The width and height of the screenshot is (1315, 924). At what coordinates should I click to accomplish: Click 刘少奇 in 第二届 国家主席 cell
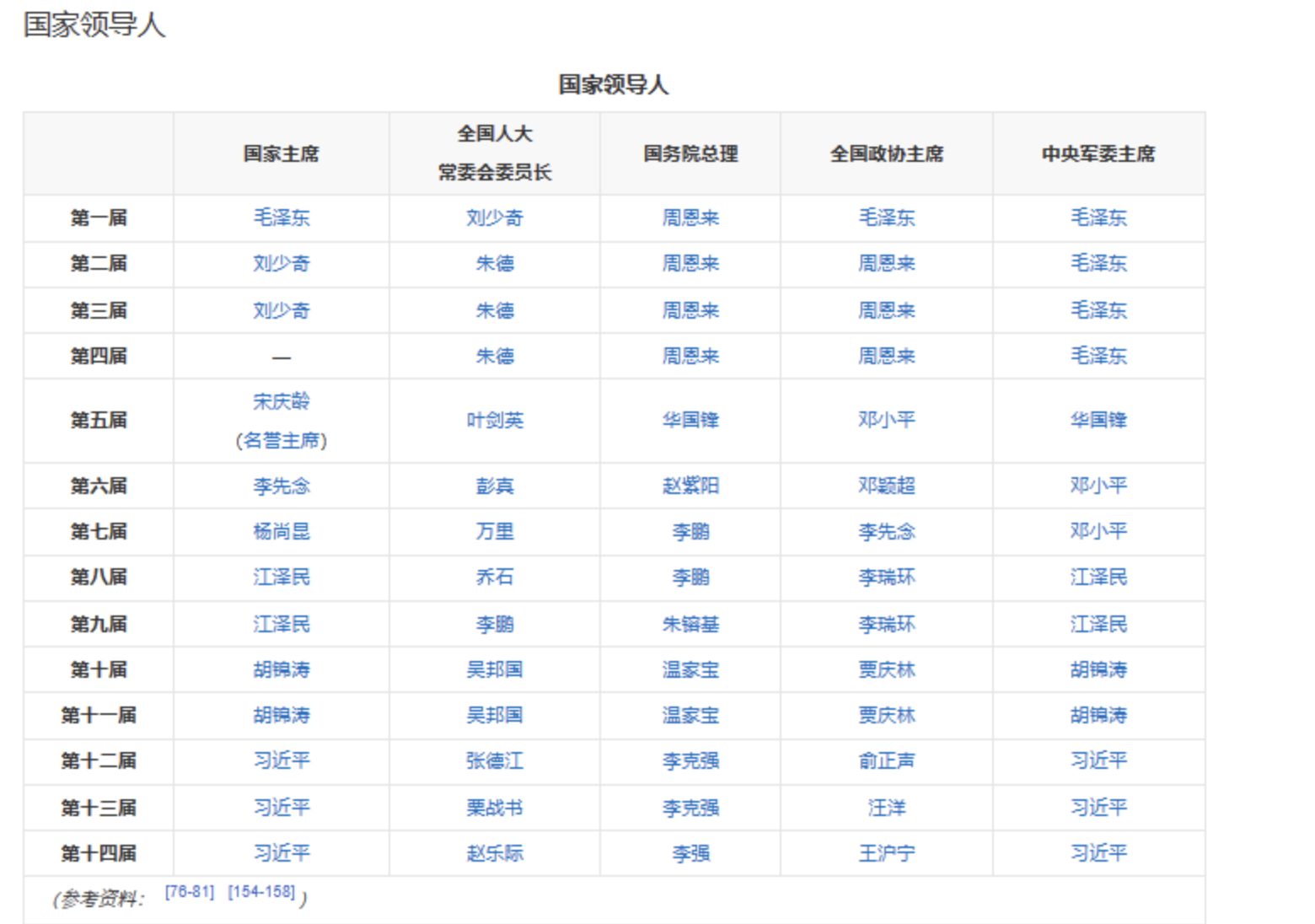tap(282, 263)
